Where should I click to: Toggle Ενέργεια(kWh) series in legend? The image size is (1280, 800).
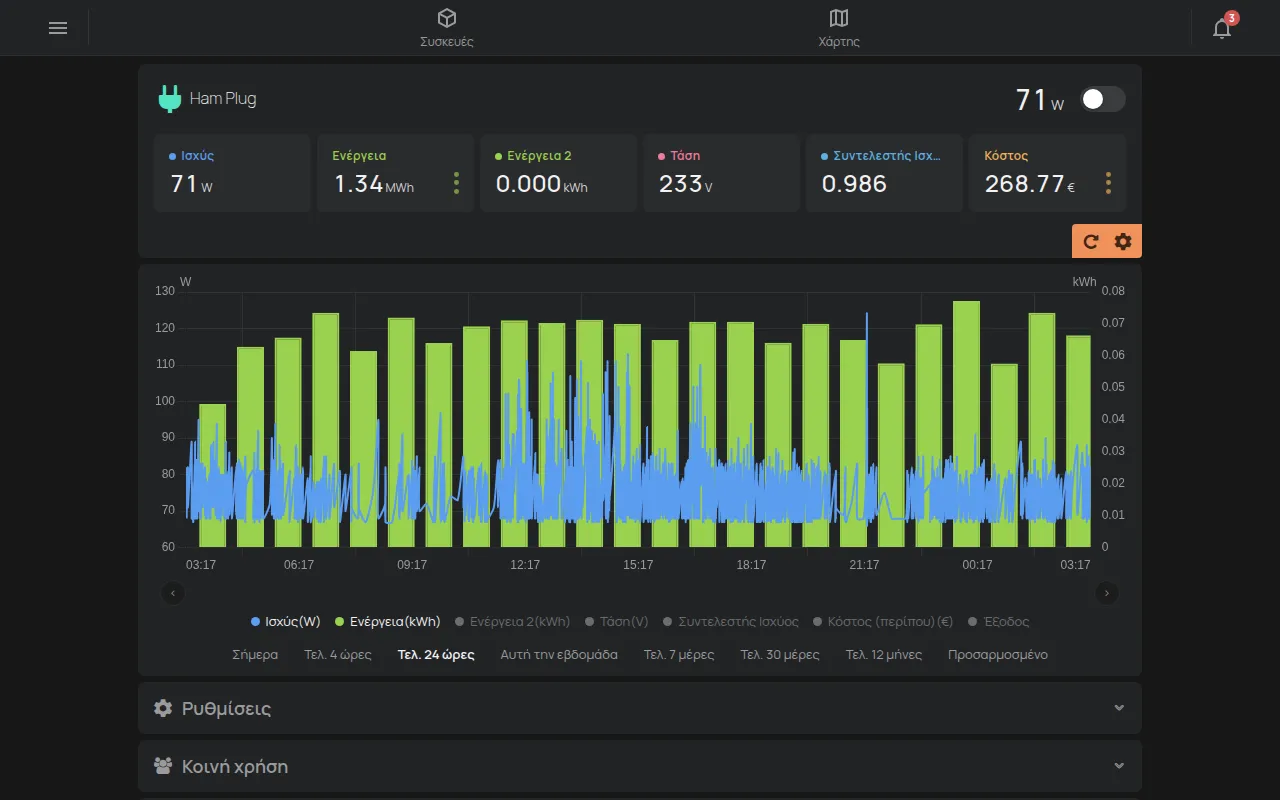point(388,621)
